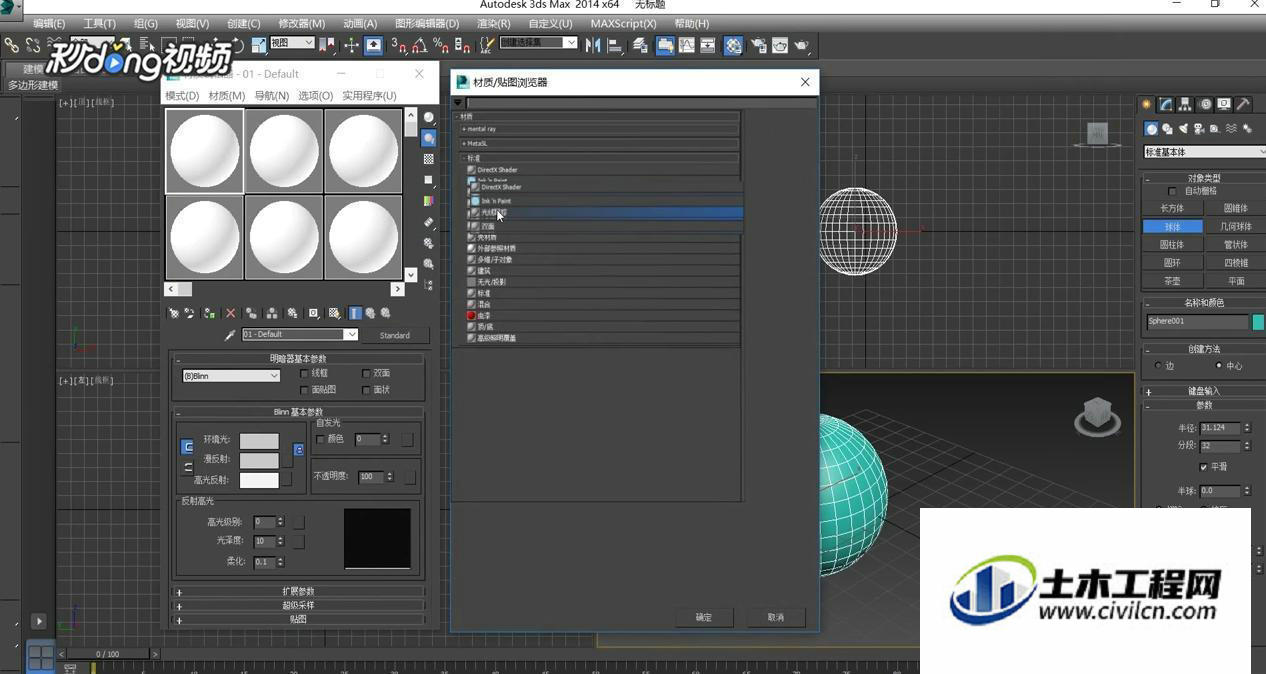Open the (B)Blinn shader type dropdown

point(231,376)
